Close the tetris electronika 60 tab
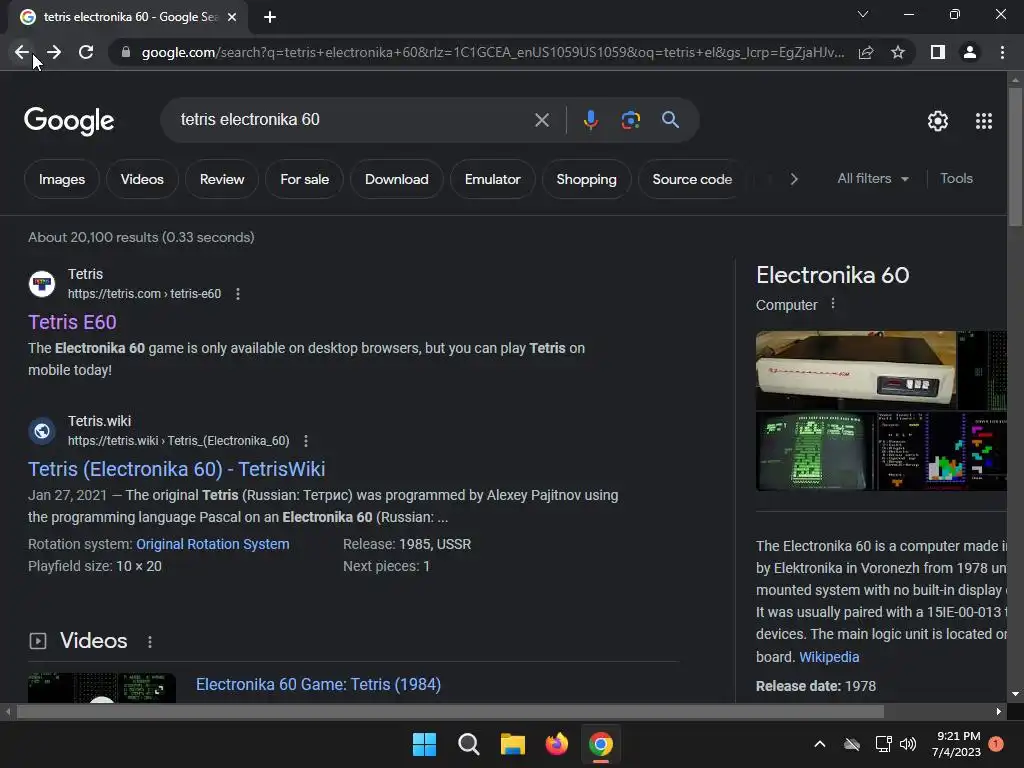The height and width of the screenshot is (768, 1024). click(x=232, y=17)
